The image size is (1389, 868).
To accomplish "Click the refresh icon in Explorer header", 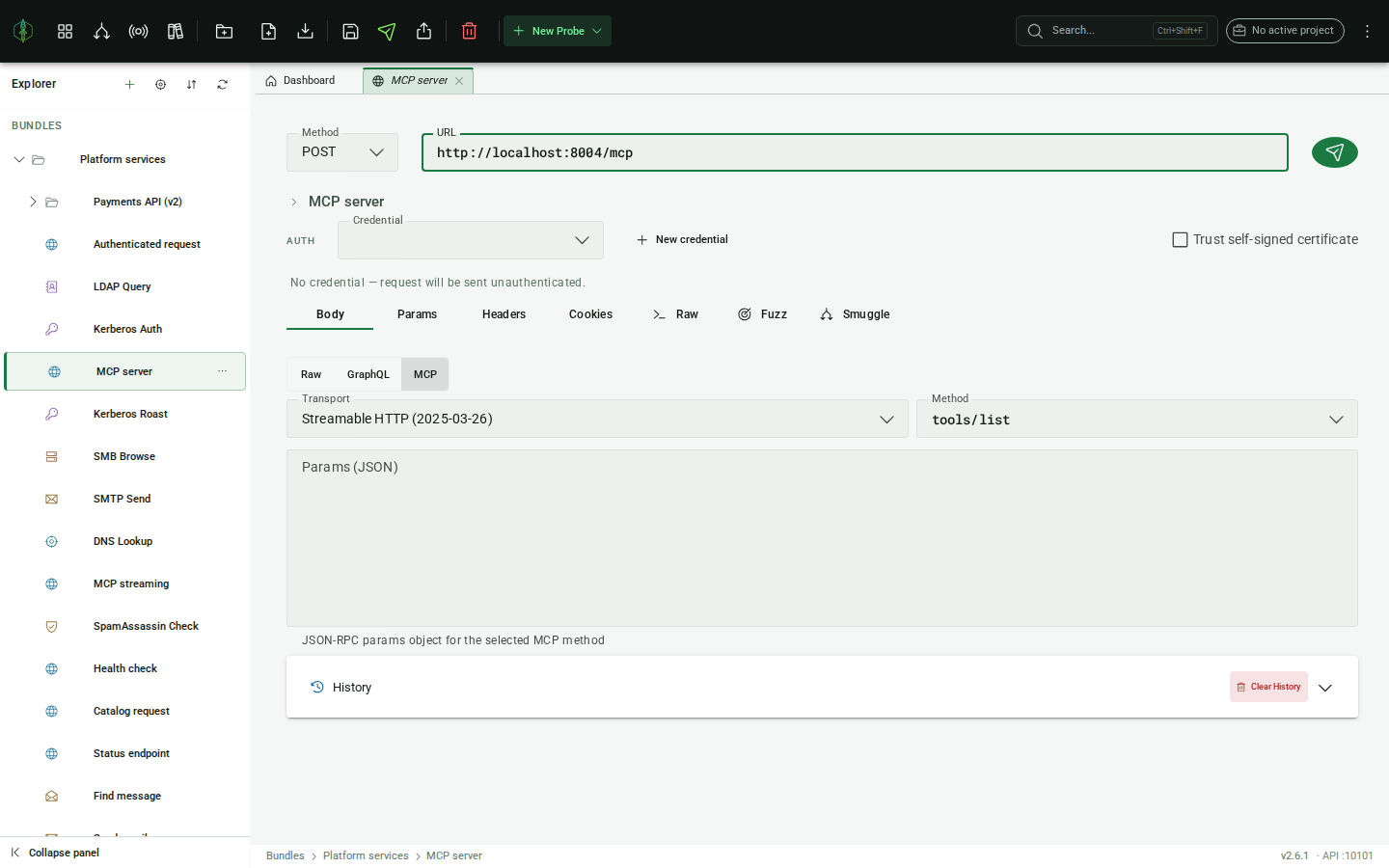I will click(222, 84).
